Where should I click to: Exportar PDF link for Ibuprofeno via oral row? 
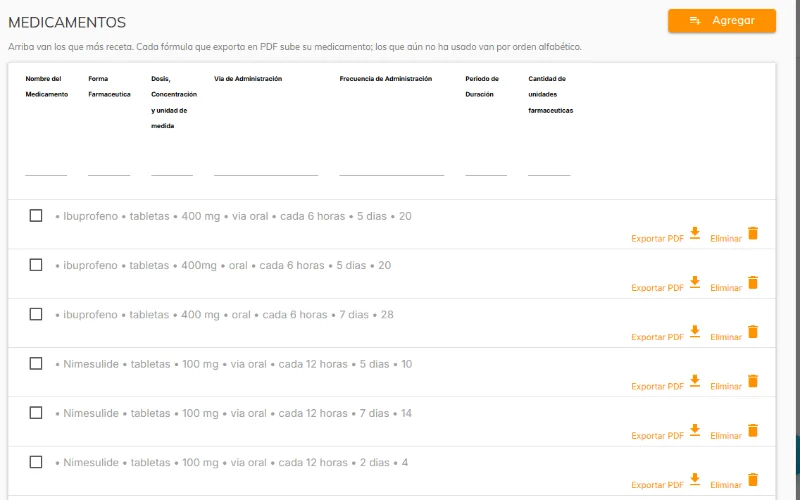pos(657,239)
